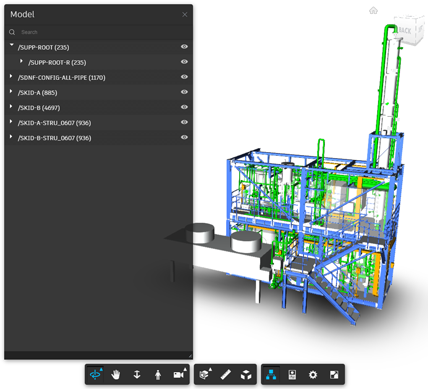428x391 pixels.
Task: Activate the Measure ruler tool
Action: 226,375
